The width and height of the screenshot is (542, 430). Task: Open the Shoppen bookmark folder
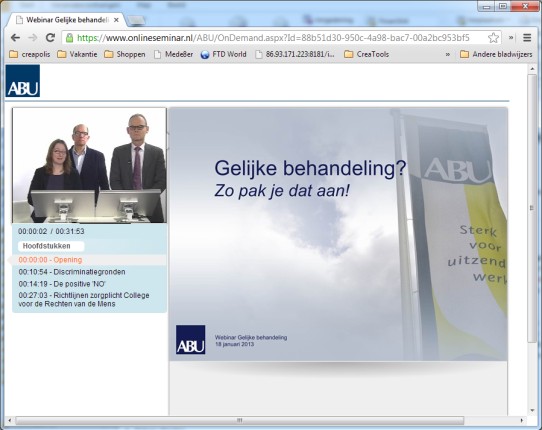coord(125,54)
